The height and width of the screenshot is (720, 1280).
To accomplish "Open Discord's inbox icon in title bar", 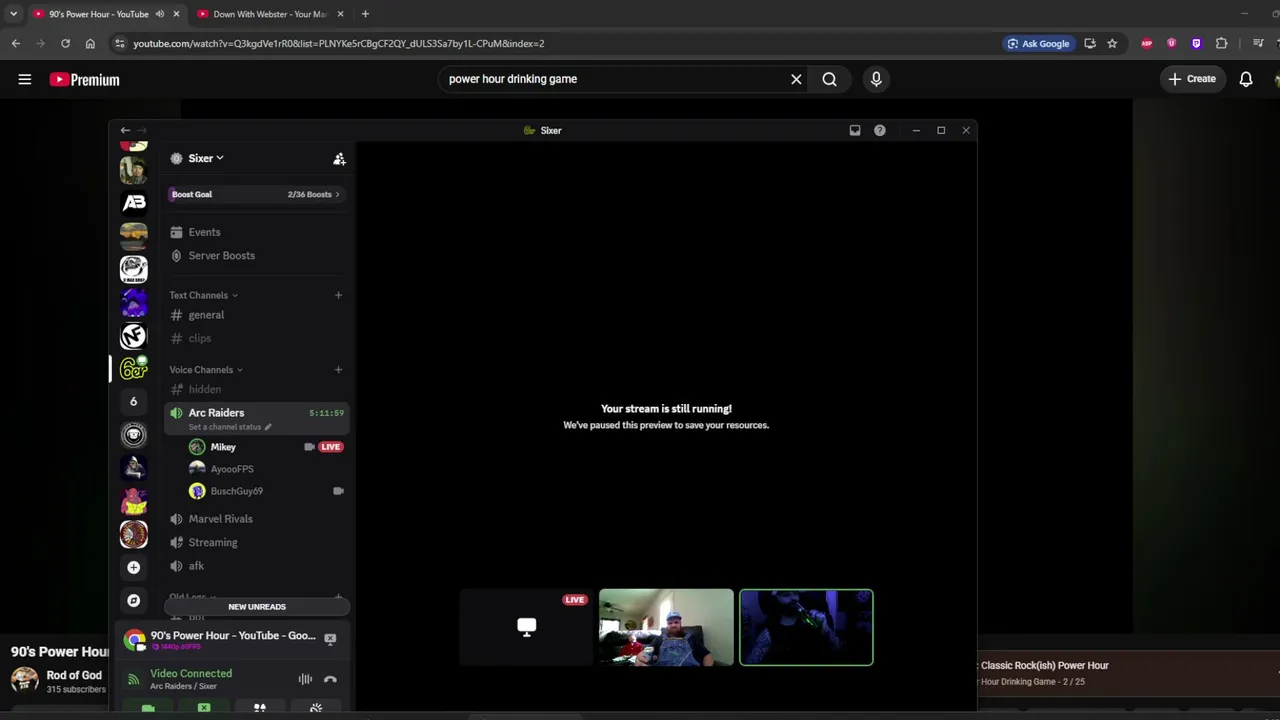I will pos(855,130).
